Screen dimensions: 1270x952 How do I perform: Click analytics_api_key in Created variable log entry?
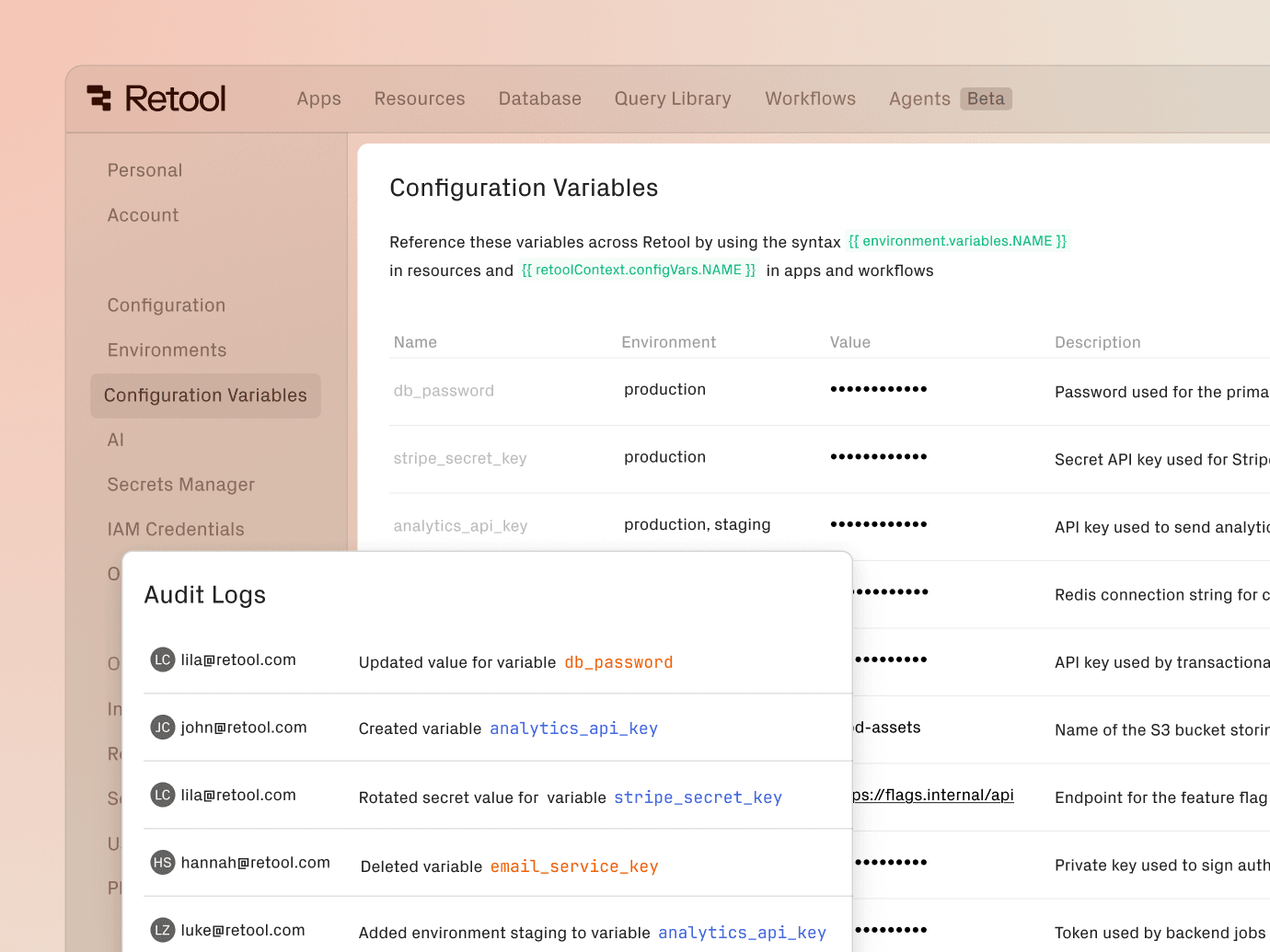573,728
